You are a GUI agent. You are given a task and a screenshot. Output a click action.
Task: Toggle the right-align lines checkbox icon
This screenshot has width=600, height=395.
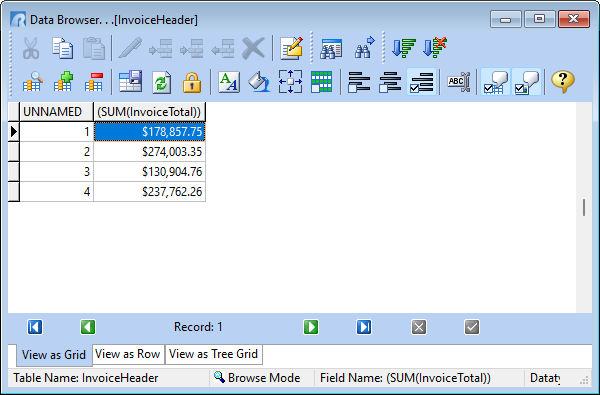click(421, 82)
